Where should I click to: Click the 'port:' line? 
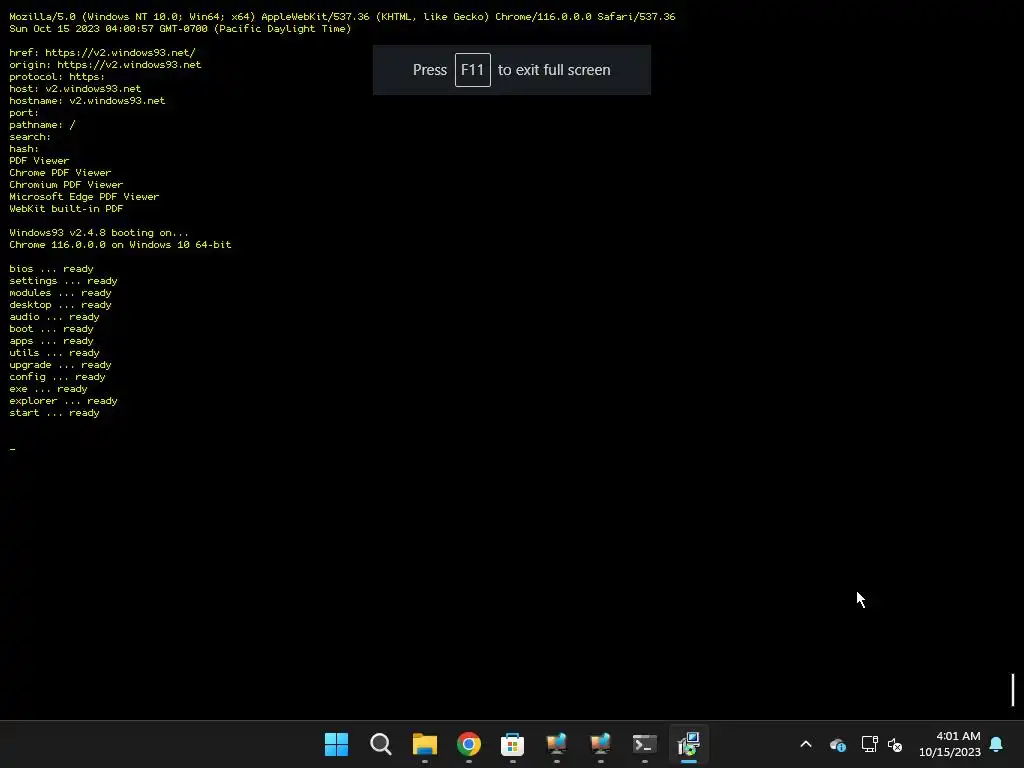[x=24, y=112]
